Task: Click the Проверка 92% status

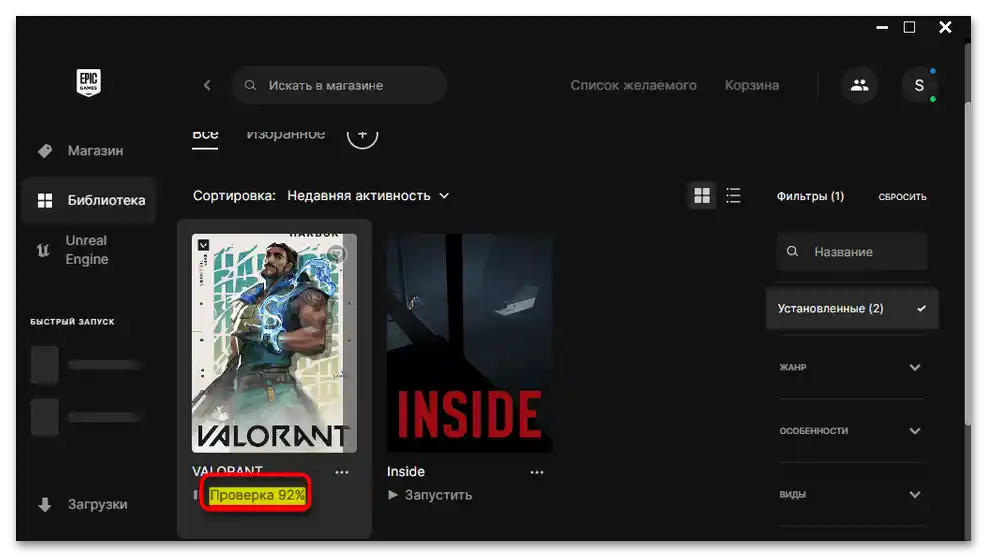Action: click(x=257, y=495)
